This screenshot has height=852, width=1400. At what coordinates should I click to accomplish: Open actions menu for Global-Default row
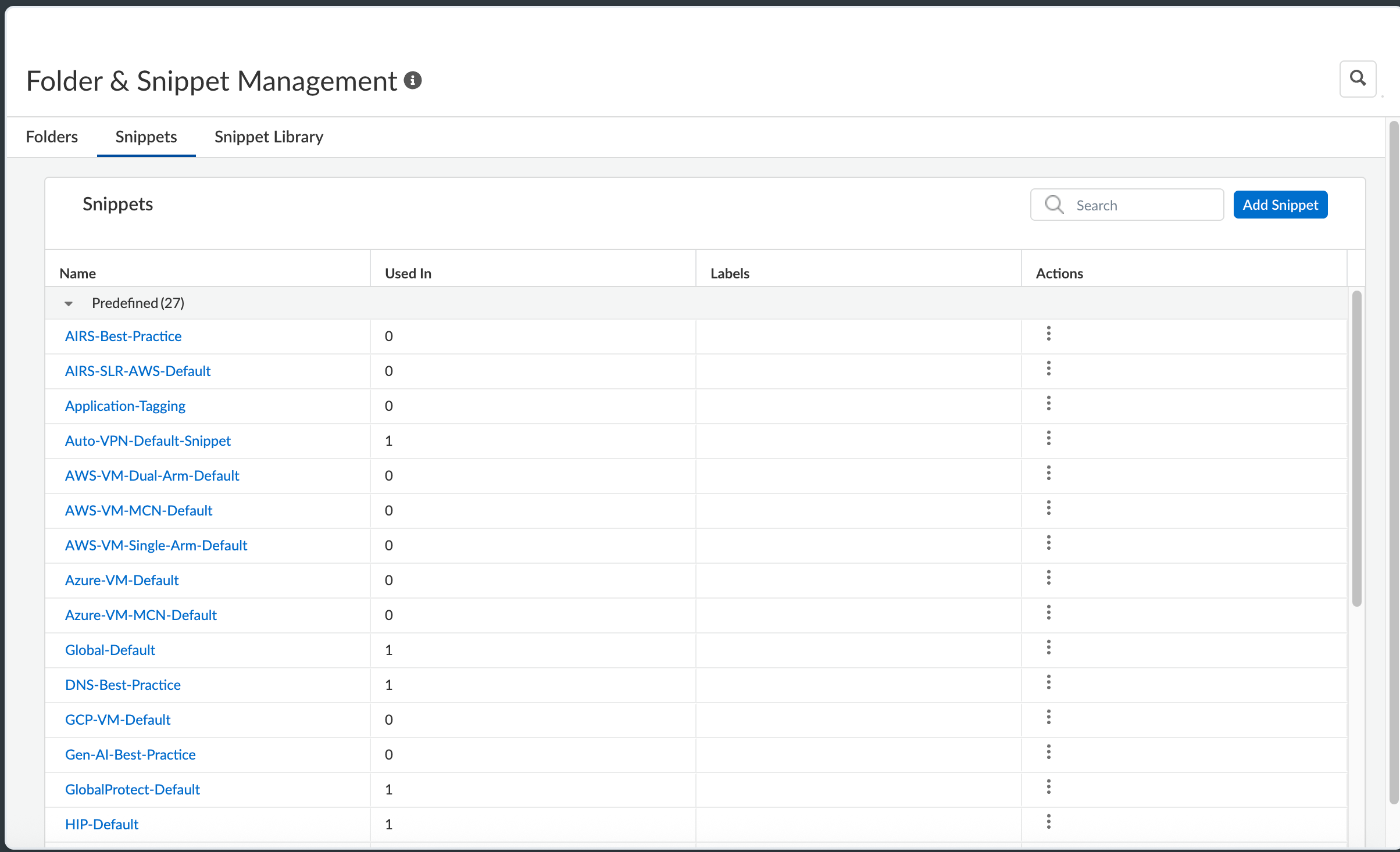click(x=1049, y=647)
